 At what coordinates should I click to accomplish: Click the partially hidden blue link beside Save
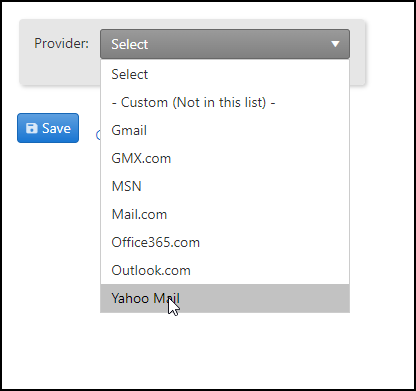coord(98,135)
